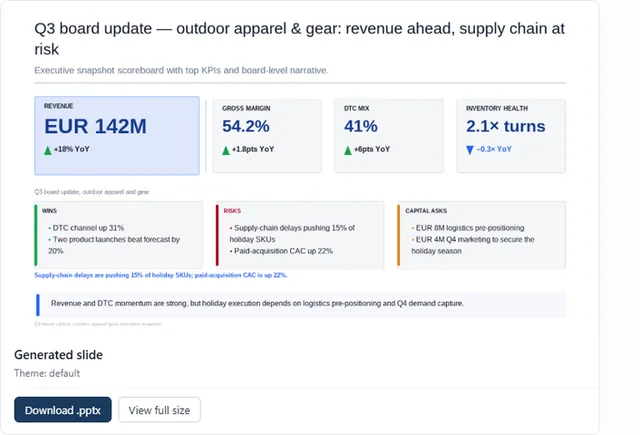Click the CAPITAL ASKS heading
640x435 pixels.
426,211
